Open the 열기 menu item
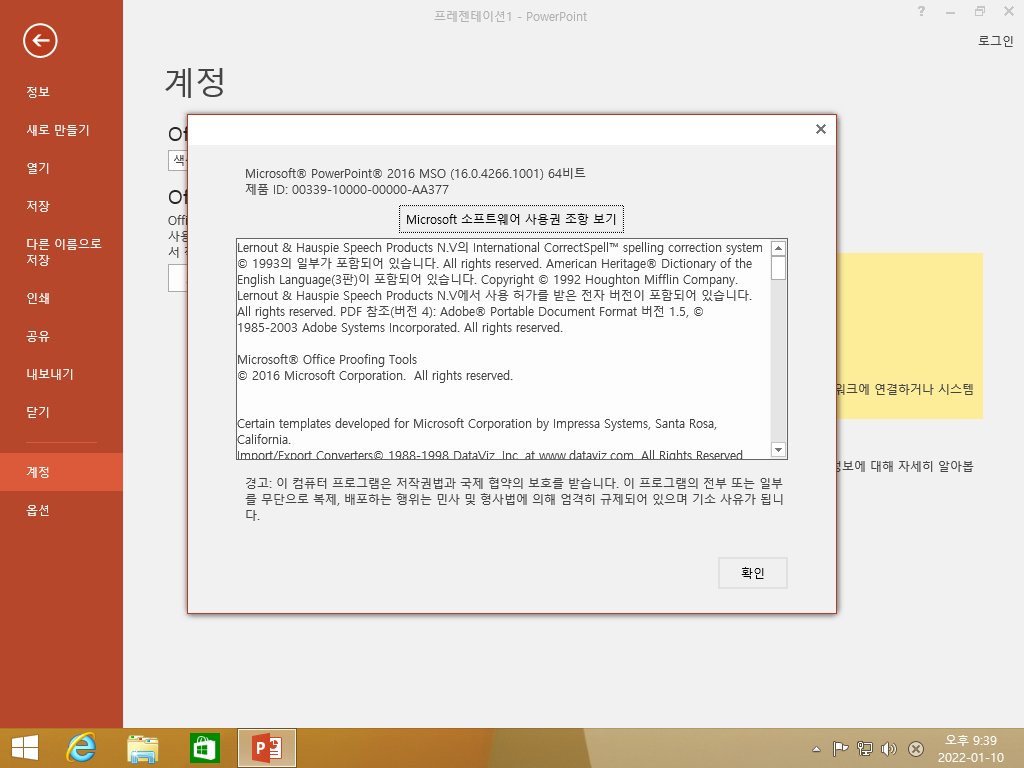1024x768 pixels. click(38, 168)
